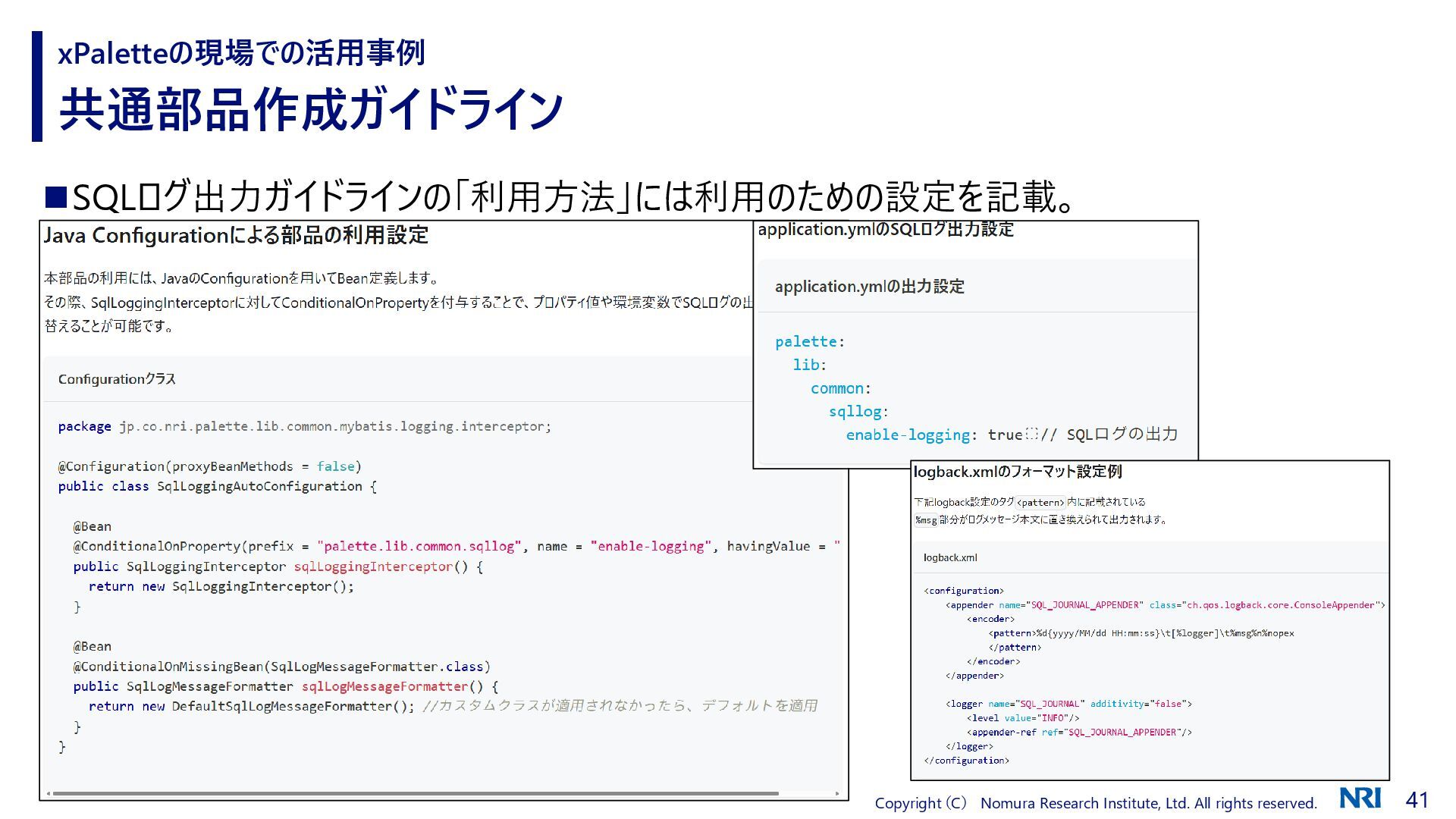Click the page number 41
Image resolution: width=1456 pixels, height=819 pixels.
(1417, 800)
